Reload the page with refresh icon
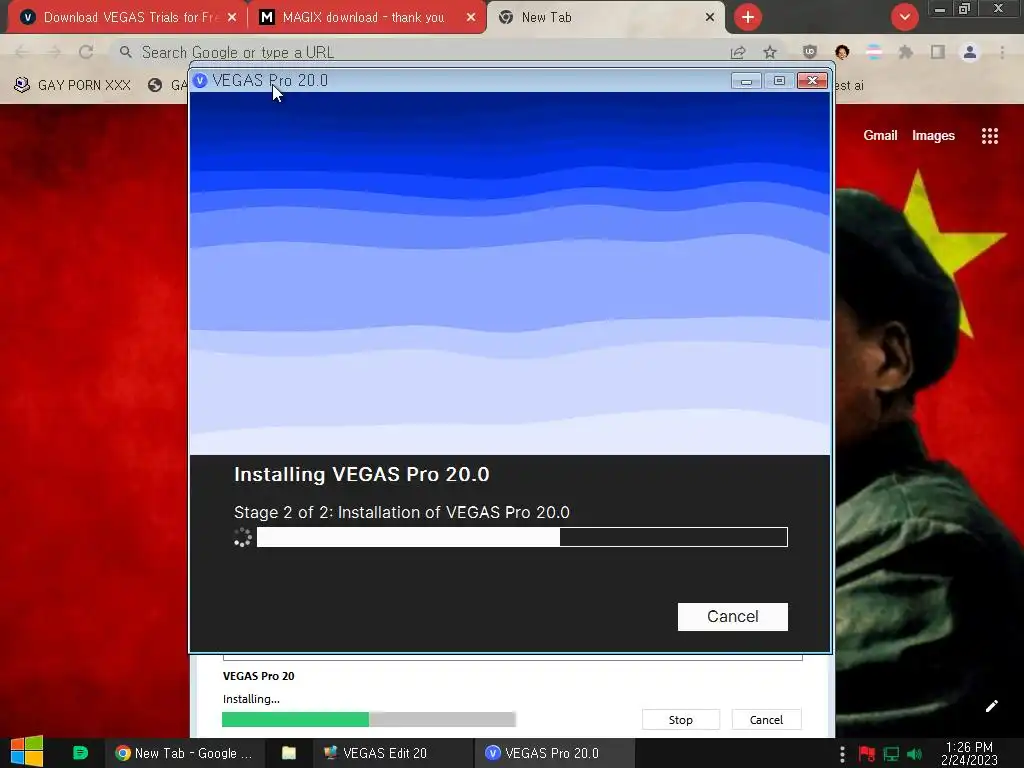This screenshot has width=1024, height=768. pyautogui.click(x=86, y=52)
